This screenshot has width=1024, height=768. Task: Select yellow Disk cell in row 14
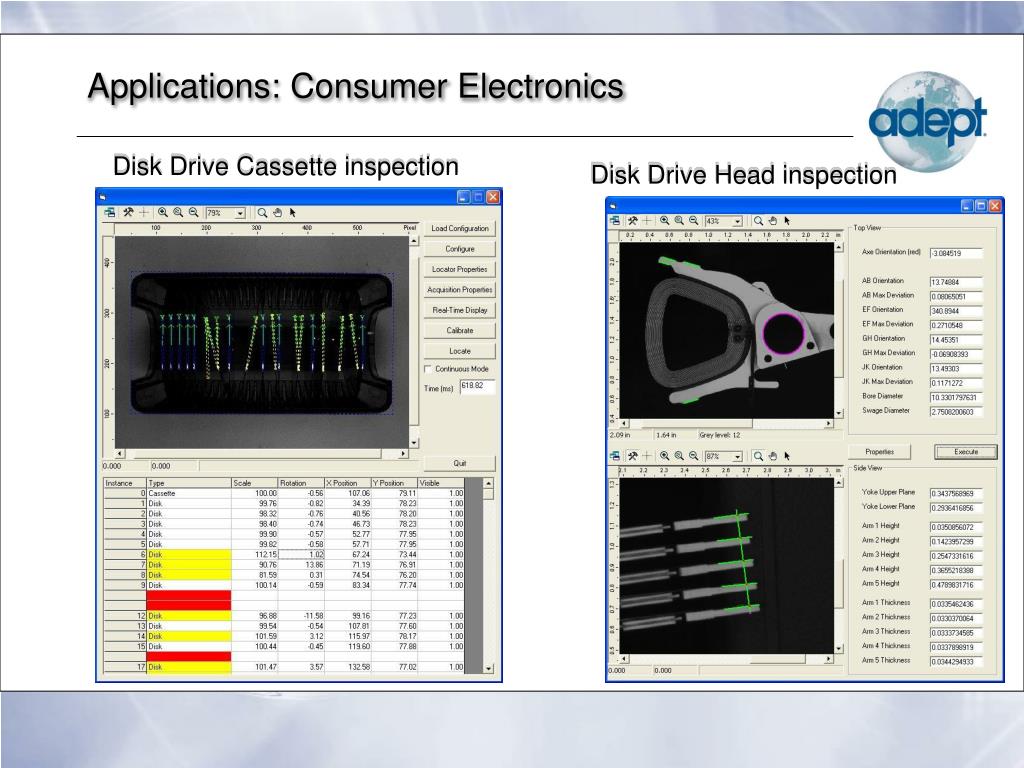(189, 636)
